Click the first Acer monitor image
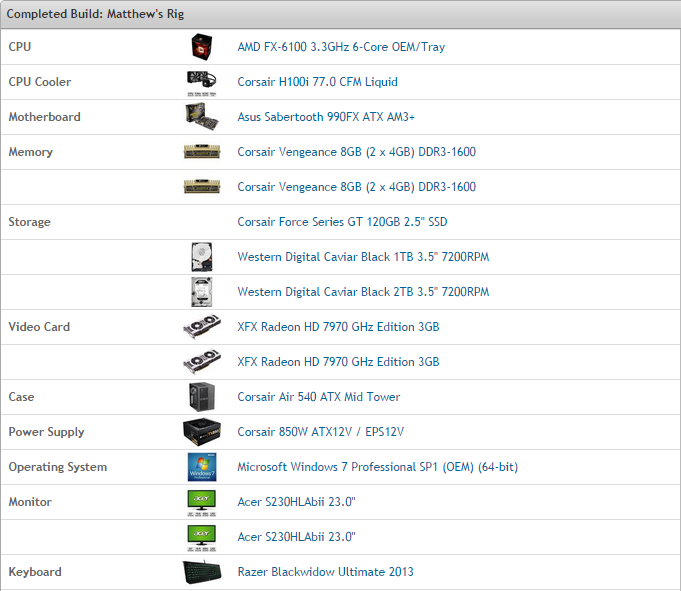Viewport: 681px width, 591px height. pos(202,503)
